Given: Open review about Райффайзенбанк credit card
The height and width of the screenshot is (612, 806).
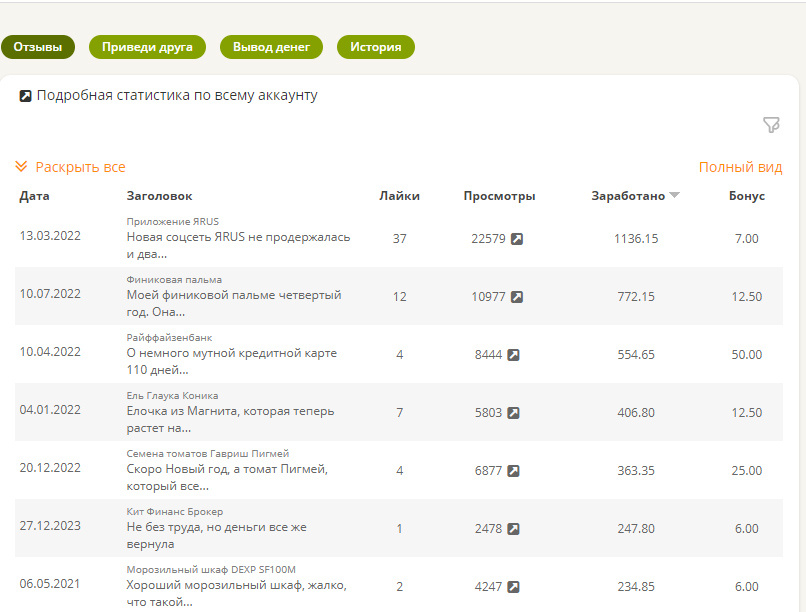Looking at the screenshot, I should pos(231,362).
